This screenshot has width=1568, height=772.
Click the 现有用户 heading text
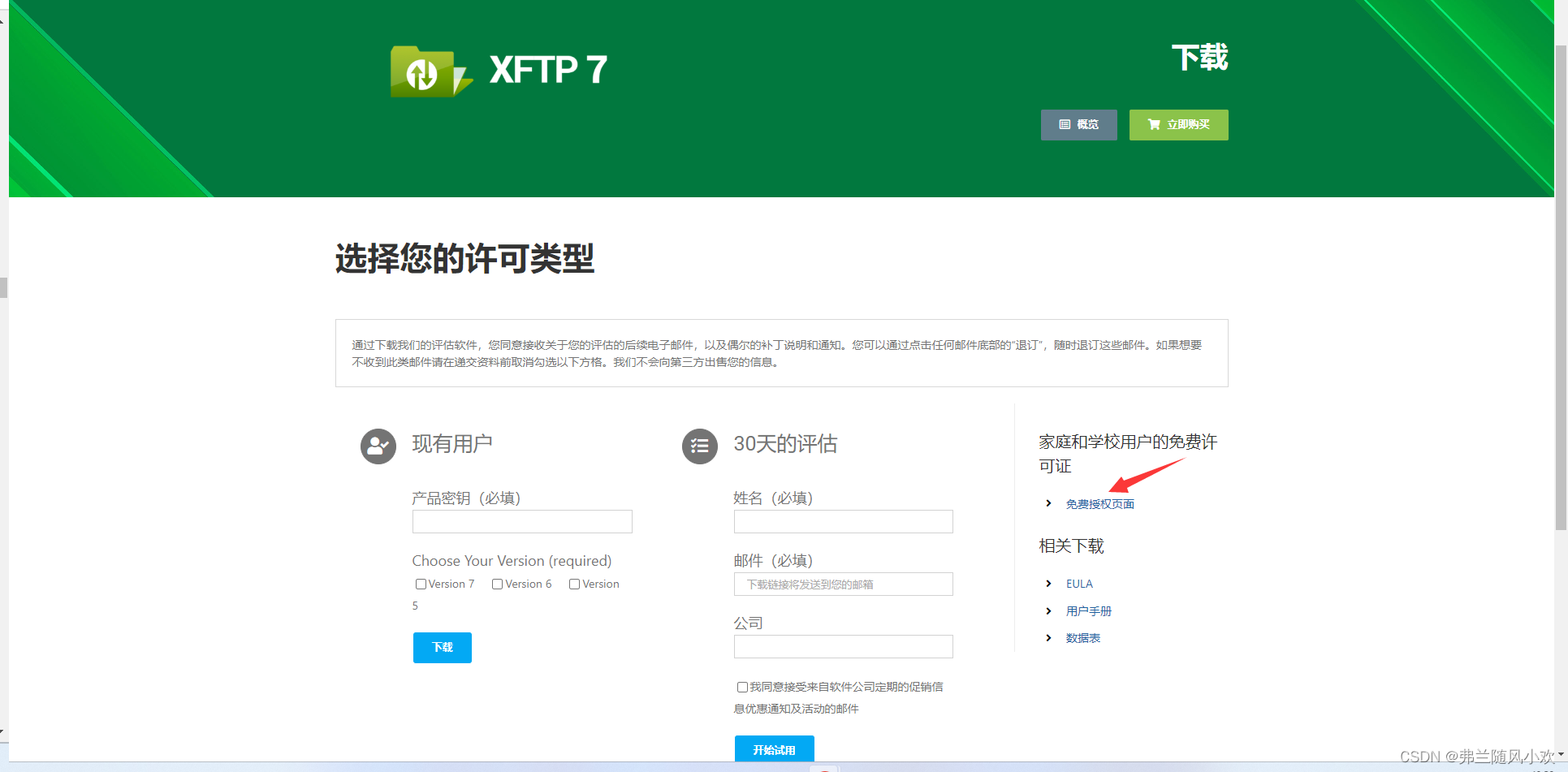tap(452, 444)
